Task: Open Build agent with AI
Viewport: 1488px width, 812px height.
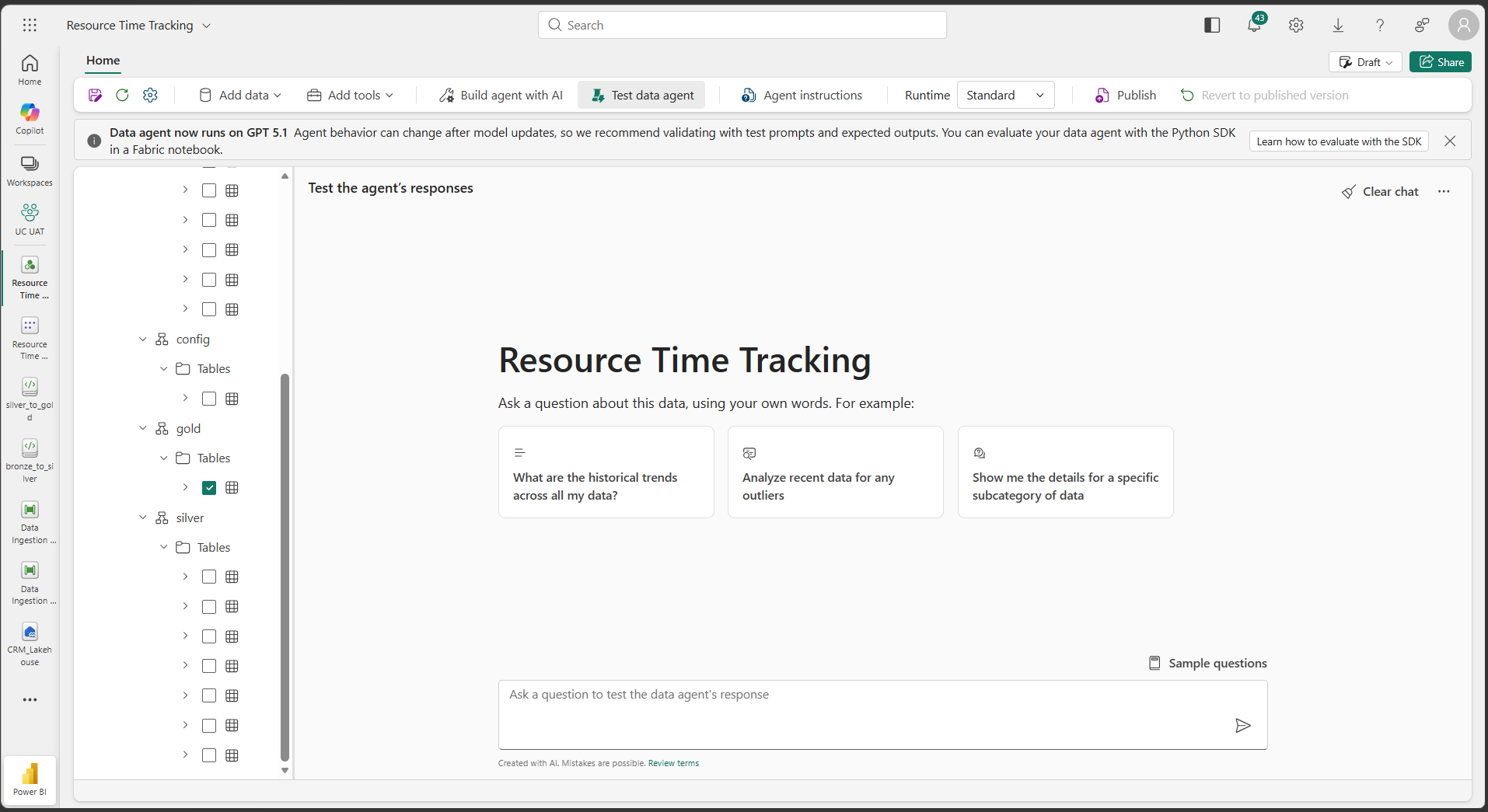Action: click(501, 95)
